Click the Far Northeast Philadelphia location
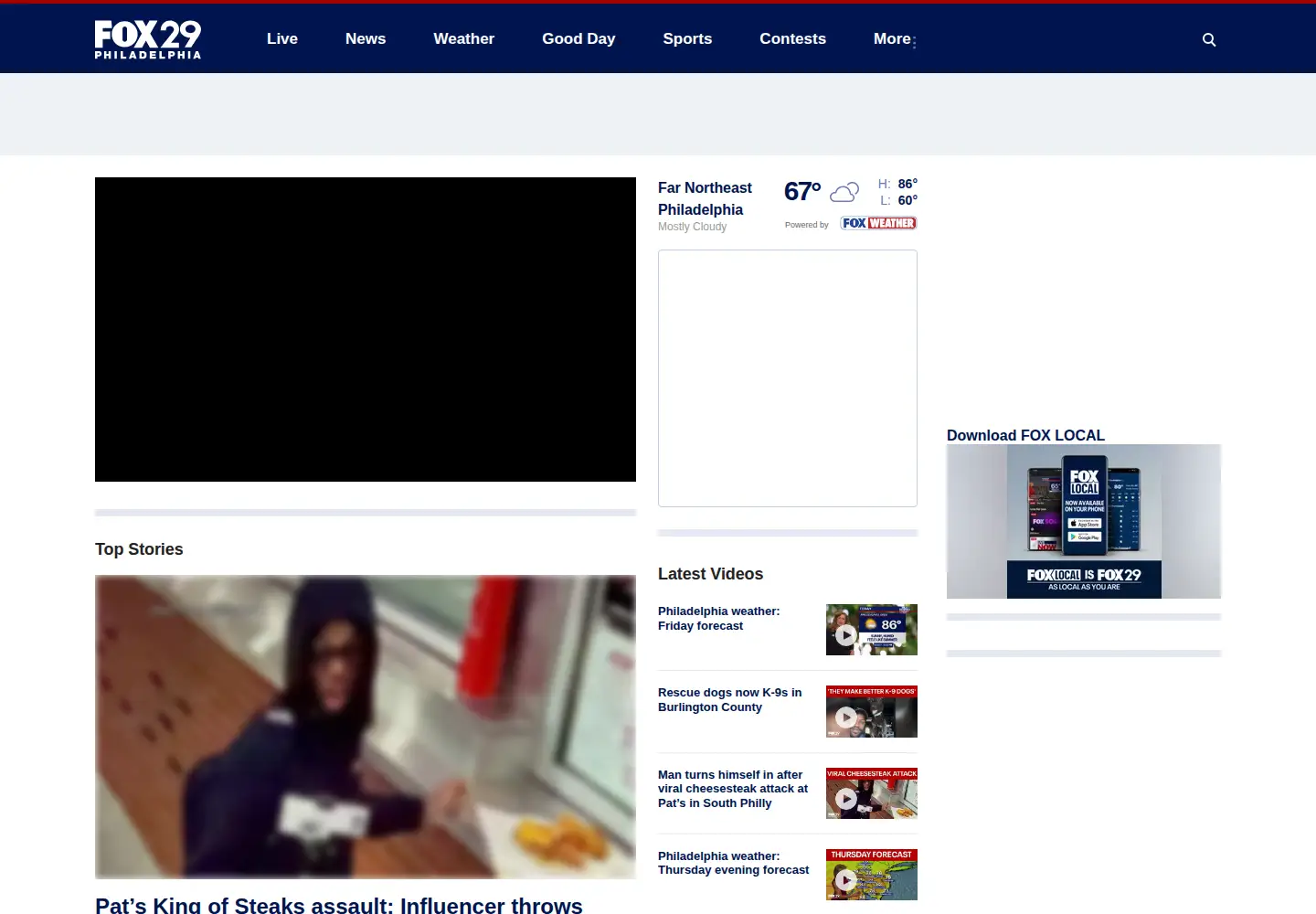The width and height of the screenshot is (1316, 914). point(705,198)
